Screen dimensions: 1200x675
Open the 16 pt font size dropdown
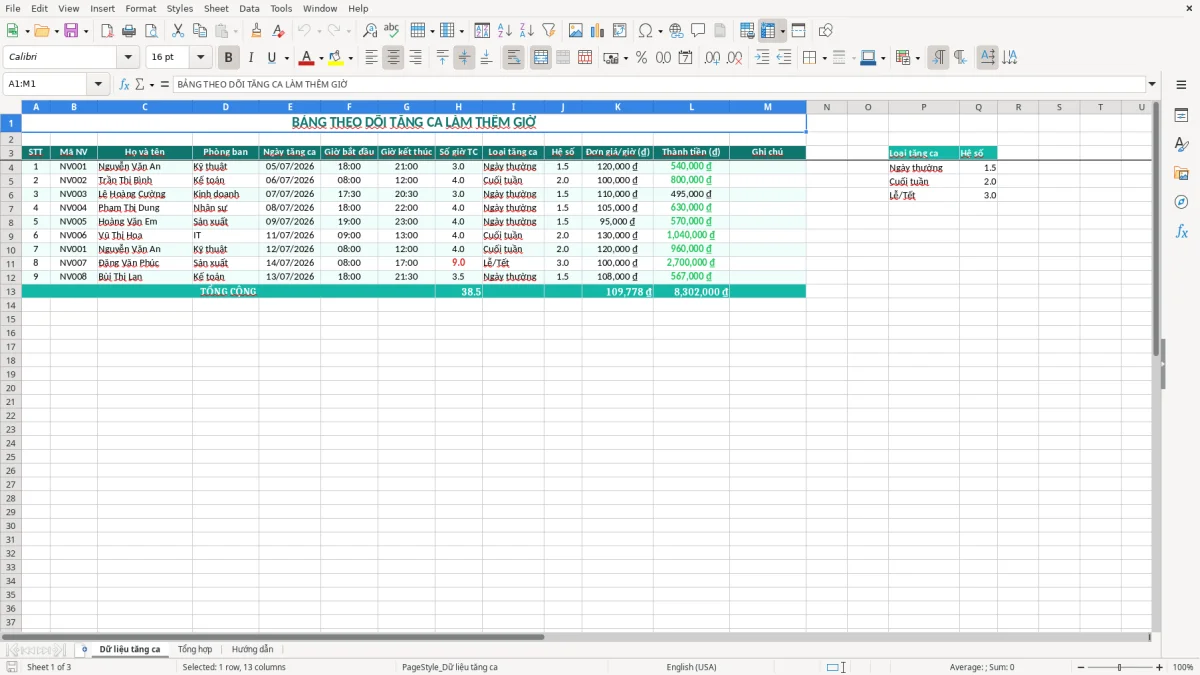pyautogui.click(x=201, y=58)
